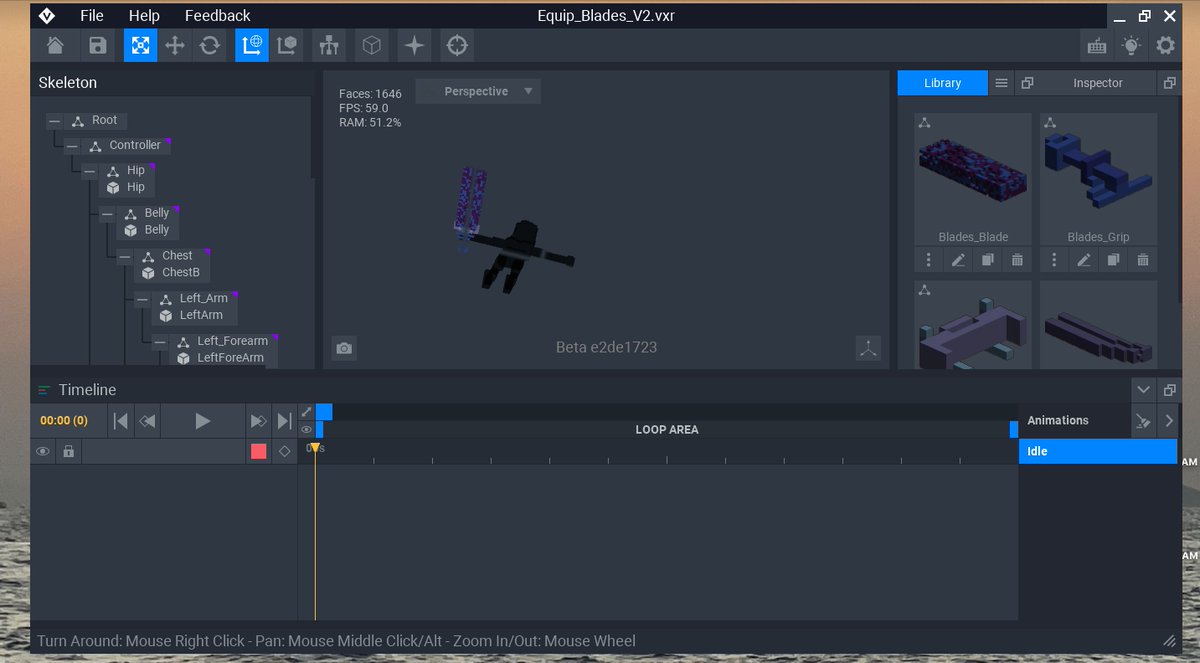Click the cube model toolbar icon
This screenshot has width=1200, height=663.
(x=371, y=45)
